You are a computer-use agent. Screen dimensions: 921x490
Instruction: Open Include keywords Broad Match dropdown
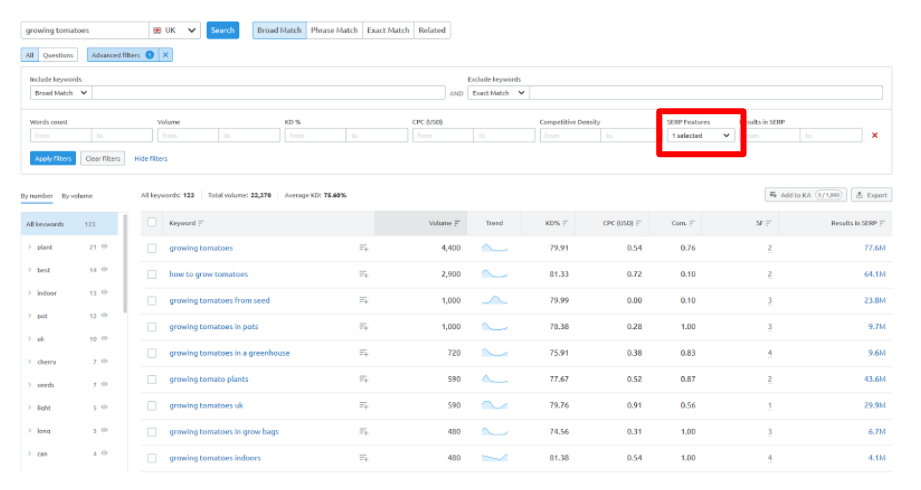click(x=60, y=93)
